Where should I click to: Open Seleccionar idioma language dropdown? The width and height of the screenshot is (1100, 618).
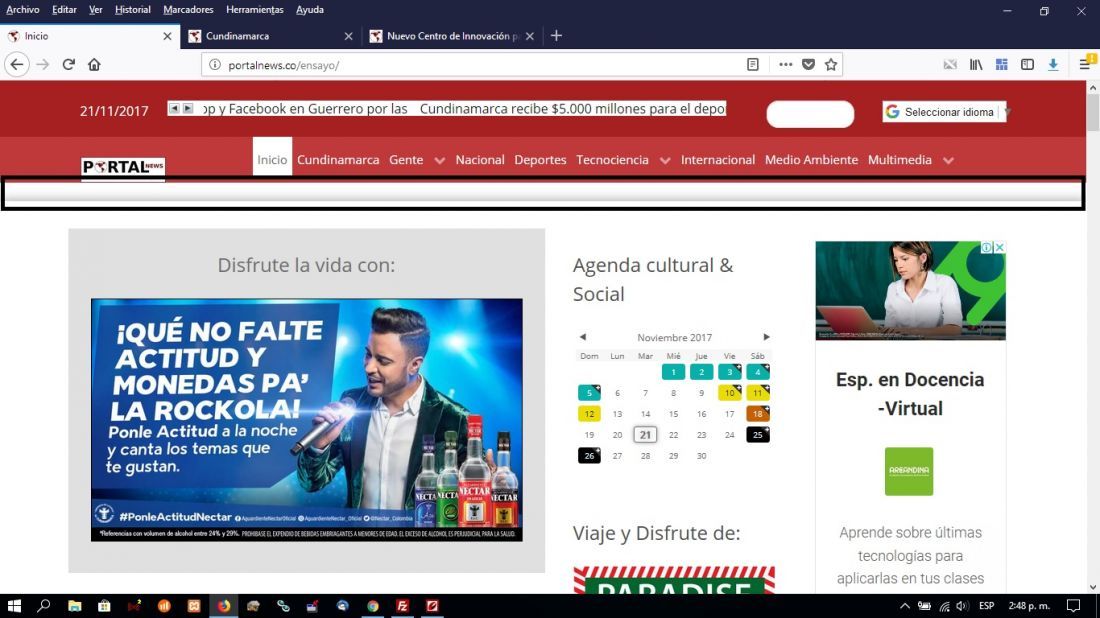coord(944,112)
